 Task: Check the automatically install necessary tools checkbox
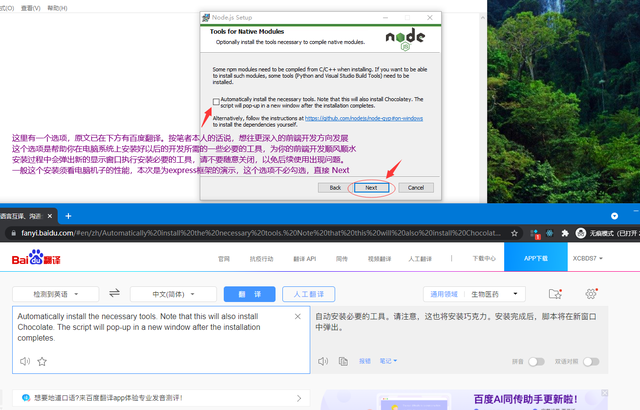(216, 101)
